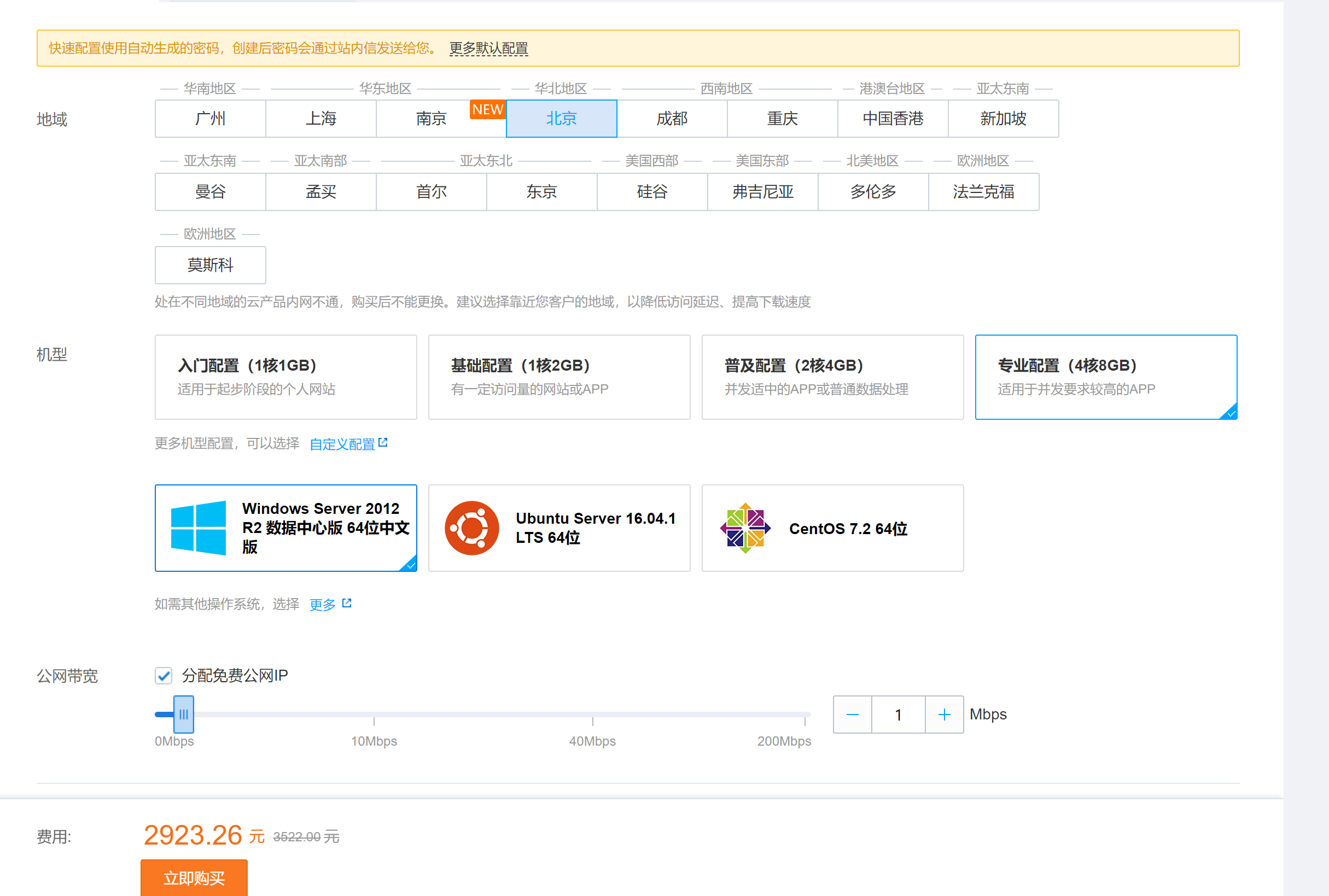Click the bandwidth slider handle
The width and height of the screenshot is (1329, 896).
183,715
